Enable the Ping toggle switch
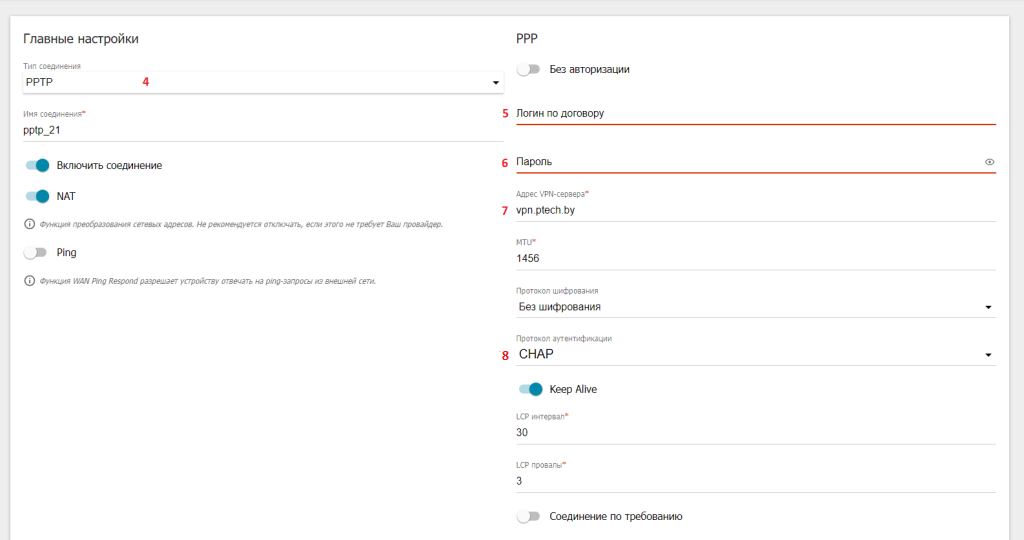This screenshot has height=540, width=1024. (x=35, y=253)
